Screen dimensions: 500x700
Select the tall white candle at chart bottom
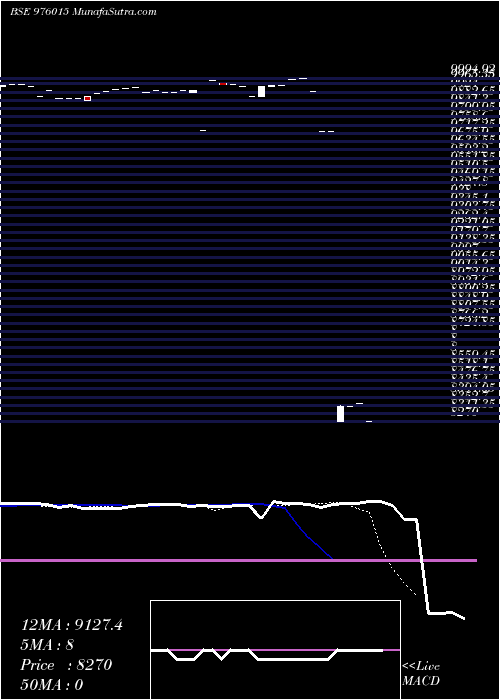coord(341,413)
